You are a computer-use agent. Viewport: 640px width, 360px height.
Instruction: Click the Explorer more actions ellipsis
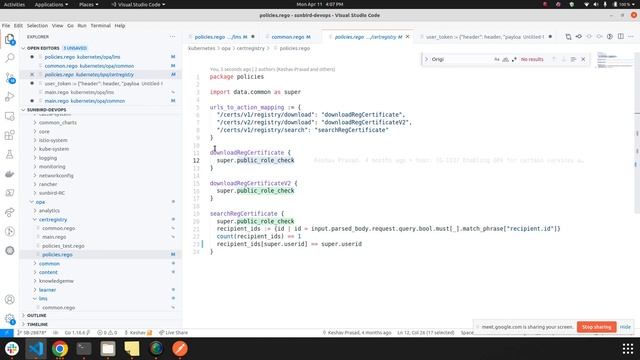click(x=172, y=37)
